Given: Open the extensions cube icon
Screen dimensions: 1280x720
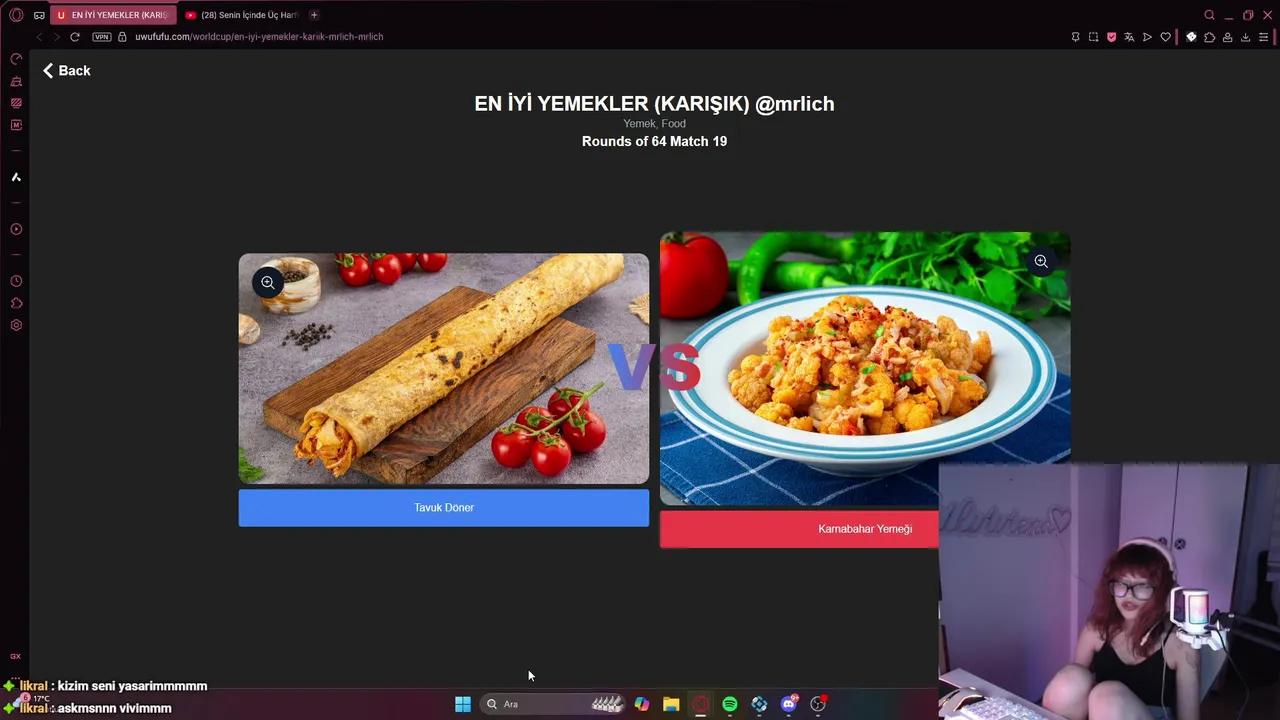Looking at the screenshot, I should 1209,37.
